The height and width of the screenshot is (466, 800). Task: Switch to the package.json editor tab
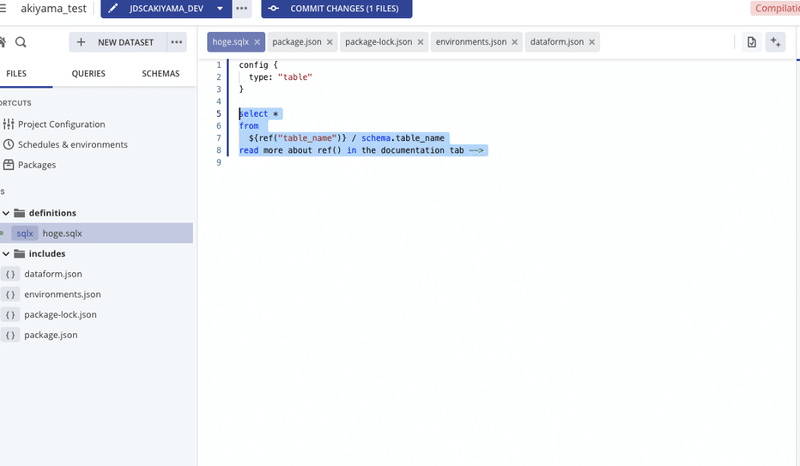pyautogui.click(x=296, y=42)
